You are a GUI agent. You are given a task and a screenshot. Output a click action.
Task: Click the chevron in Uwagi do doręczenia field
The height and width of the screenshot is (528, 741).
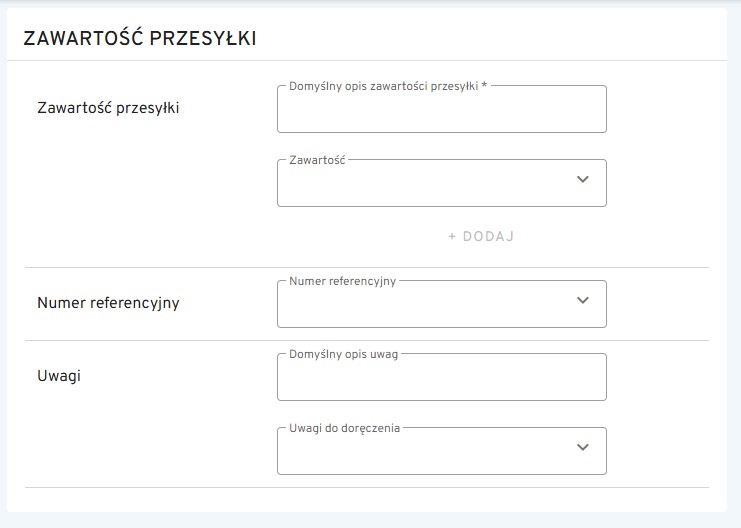(583, 448)
